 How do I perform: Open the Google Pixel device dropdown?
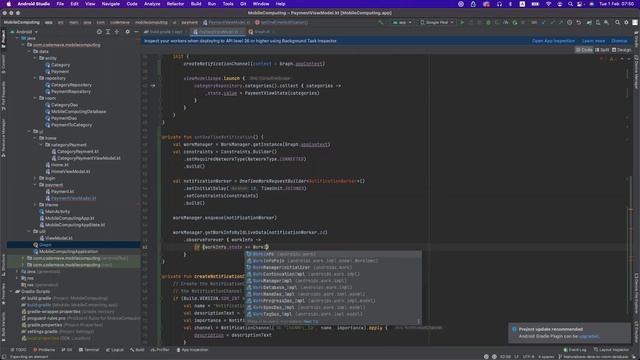(x=437, y=22)
